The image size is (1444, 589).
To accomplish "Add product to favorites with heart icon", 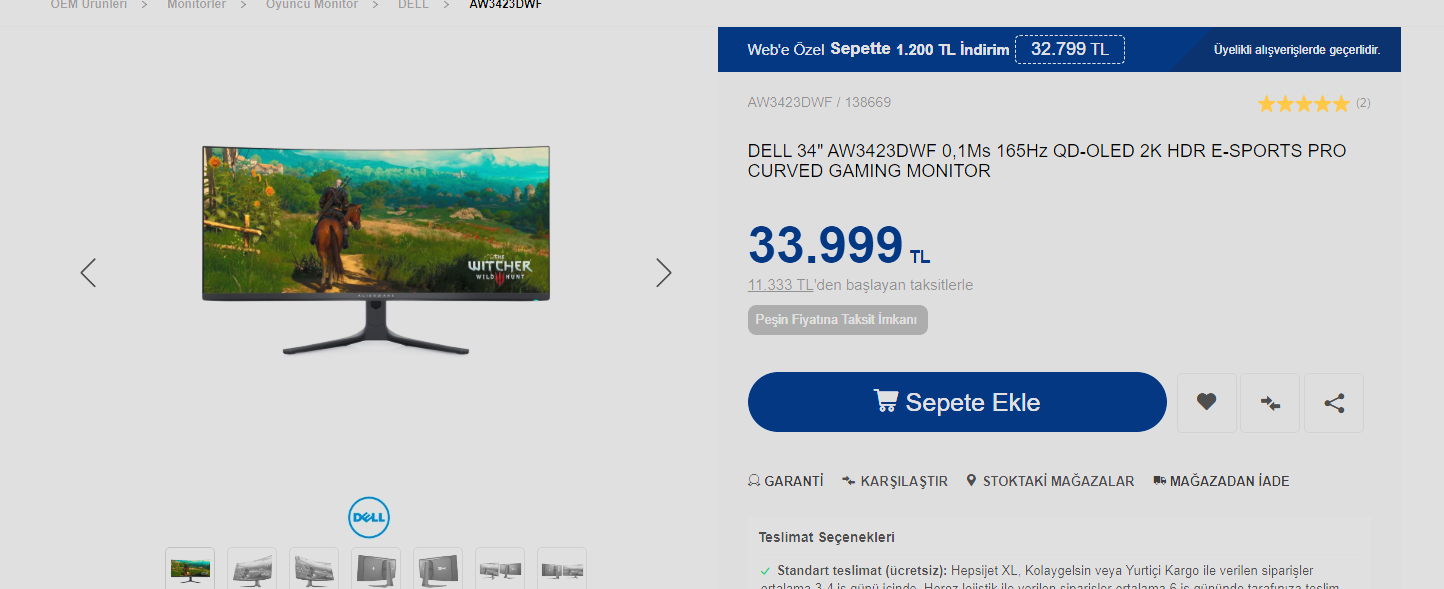I will (x=1207, y=402).
